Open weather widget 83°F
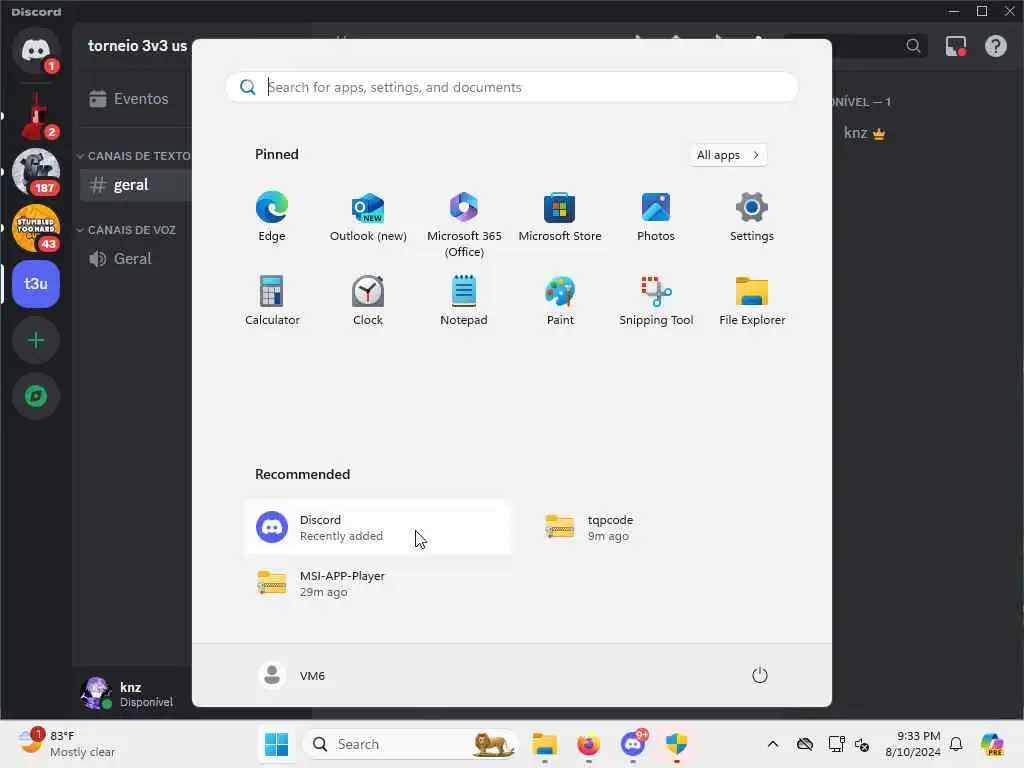 [67, 744]
